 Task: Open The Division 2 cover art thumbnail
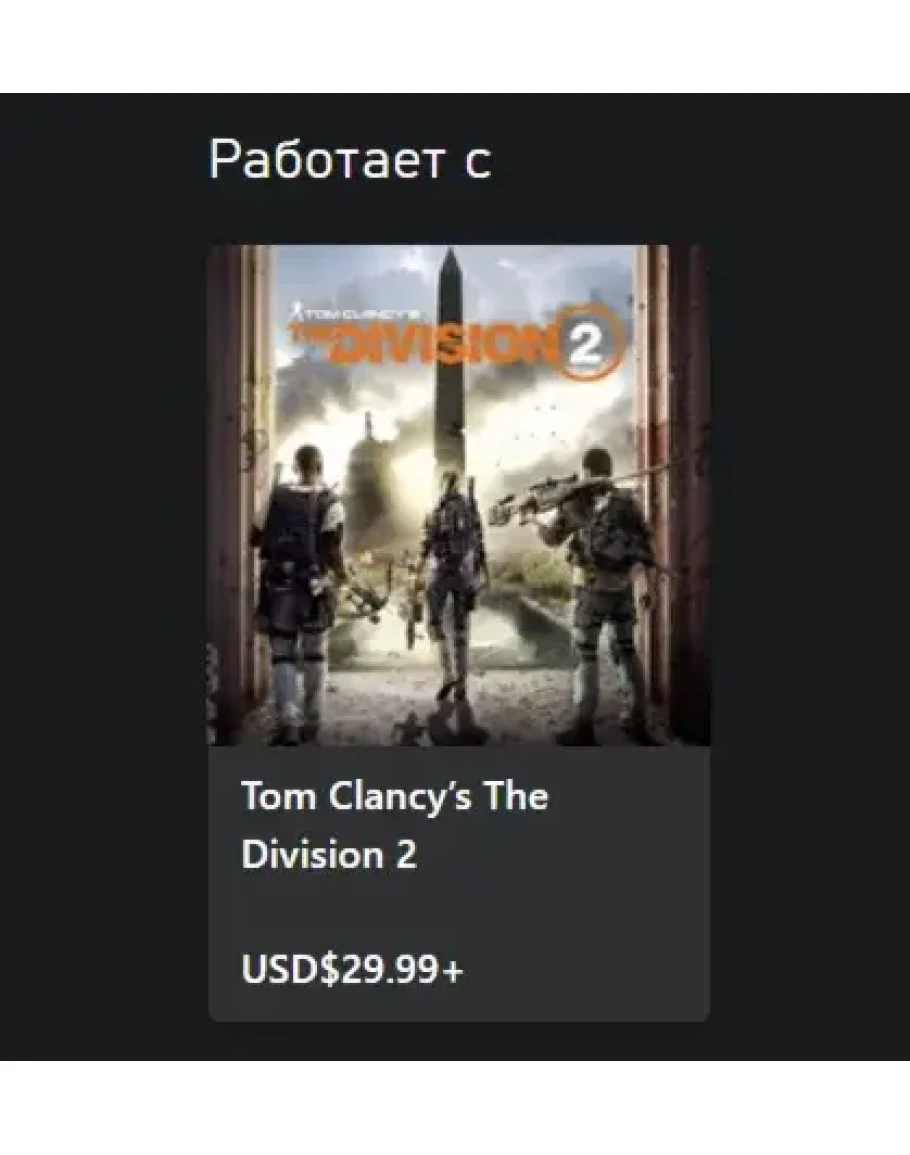pyautogui.click(x=459, y=495)
